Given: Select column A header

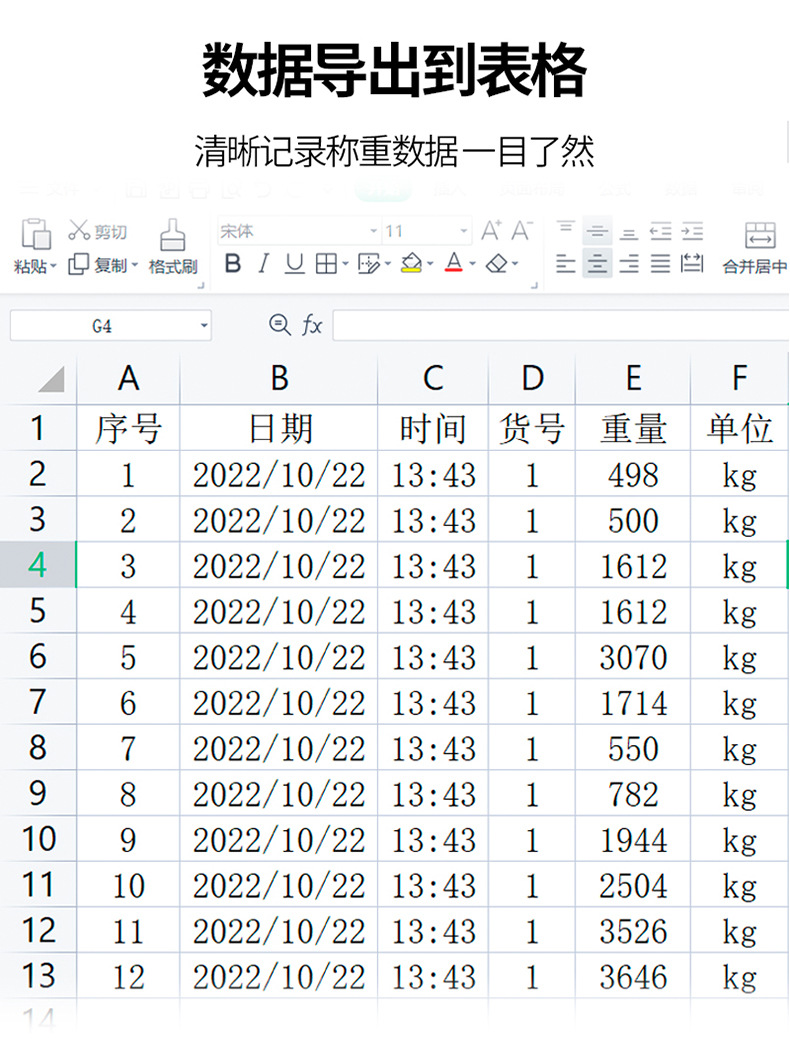Looking at the screenshot, I should [129, 378].
